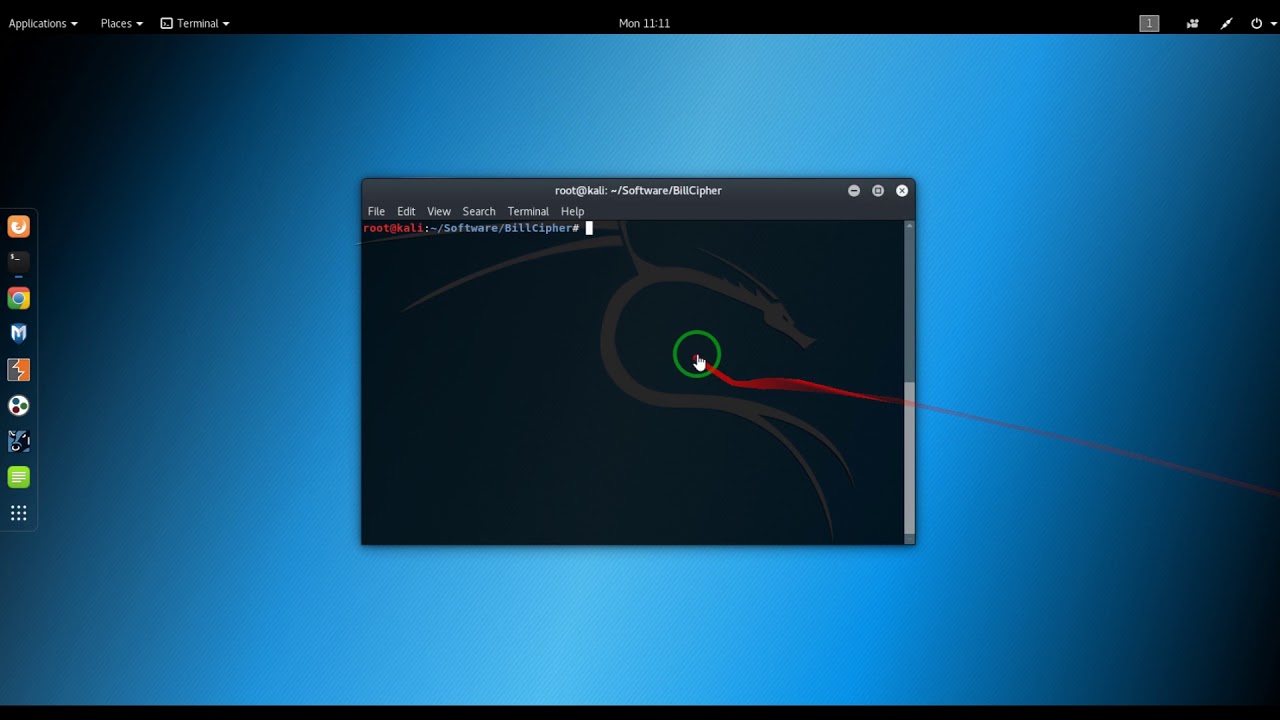Open Metasploit from the dock
The image size is (1280, 720).
pyautogui.click(x=18, y=334)
